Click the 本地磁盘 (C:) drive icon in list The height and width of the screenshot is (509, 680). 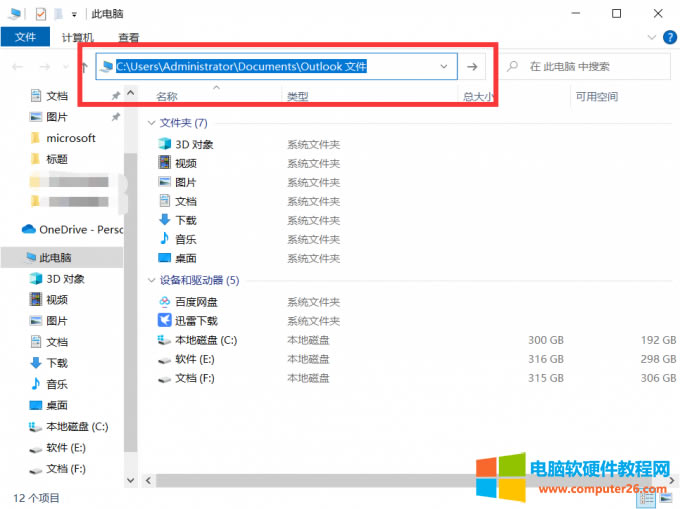(x=164, y=340)
